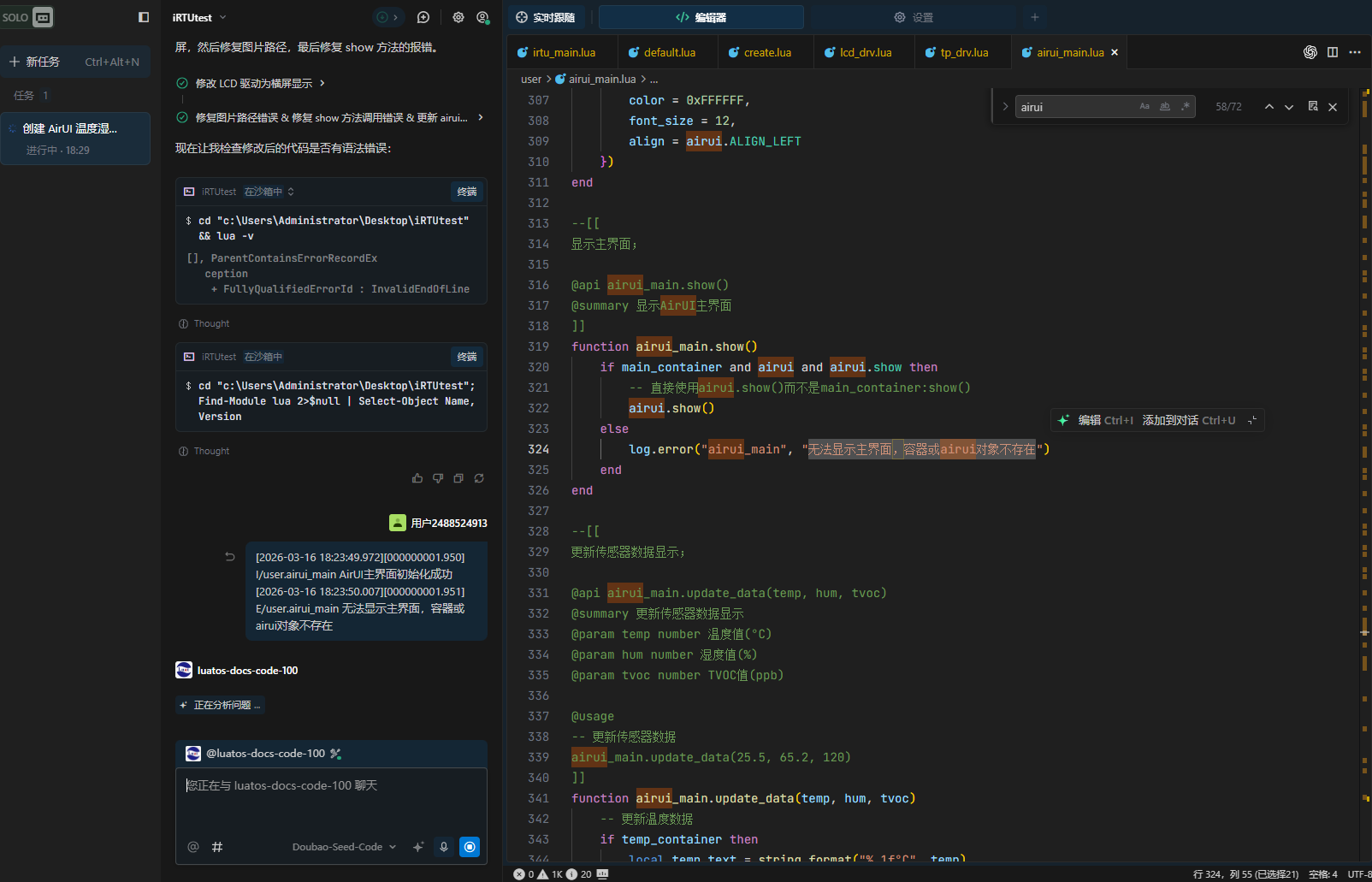Open 终端 for the lua -v command block
1372x882 pixels.
pyautogui.click(x=467, y=192)
